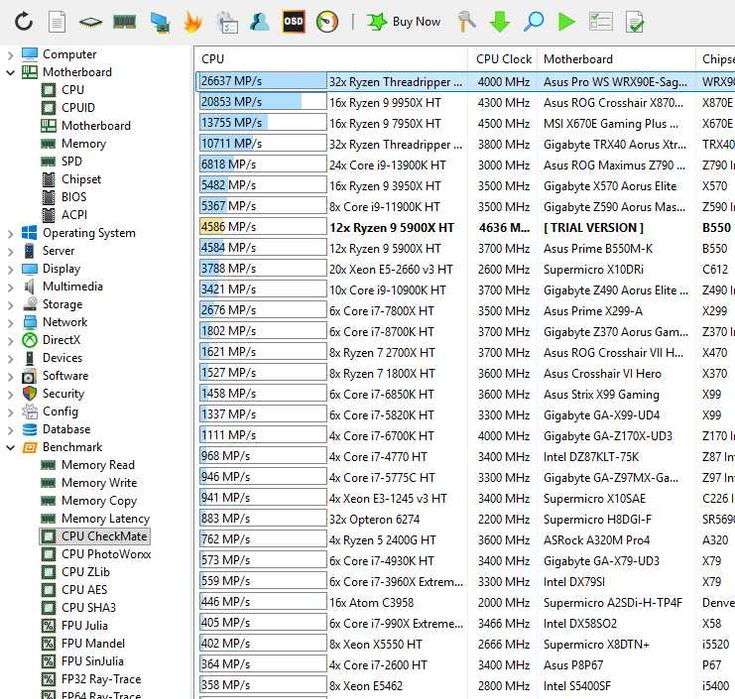
Task: Select the Config category
Action: [60, 411]
